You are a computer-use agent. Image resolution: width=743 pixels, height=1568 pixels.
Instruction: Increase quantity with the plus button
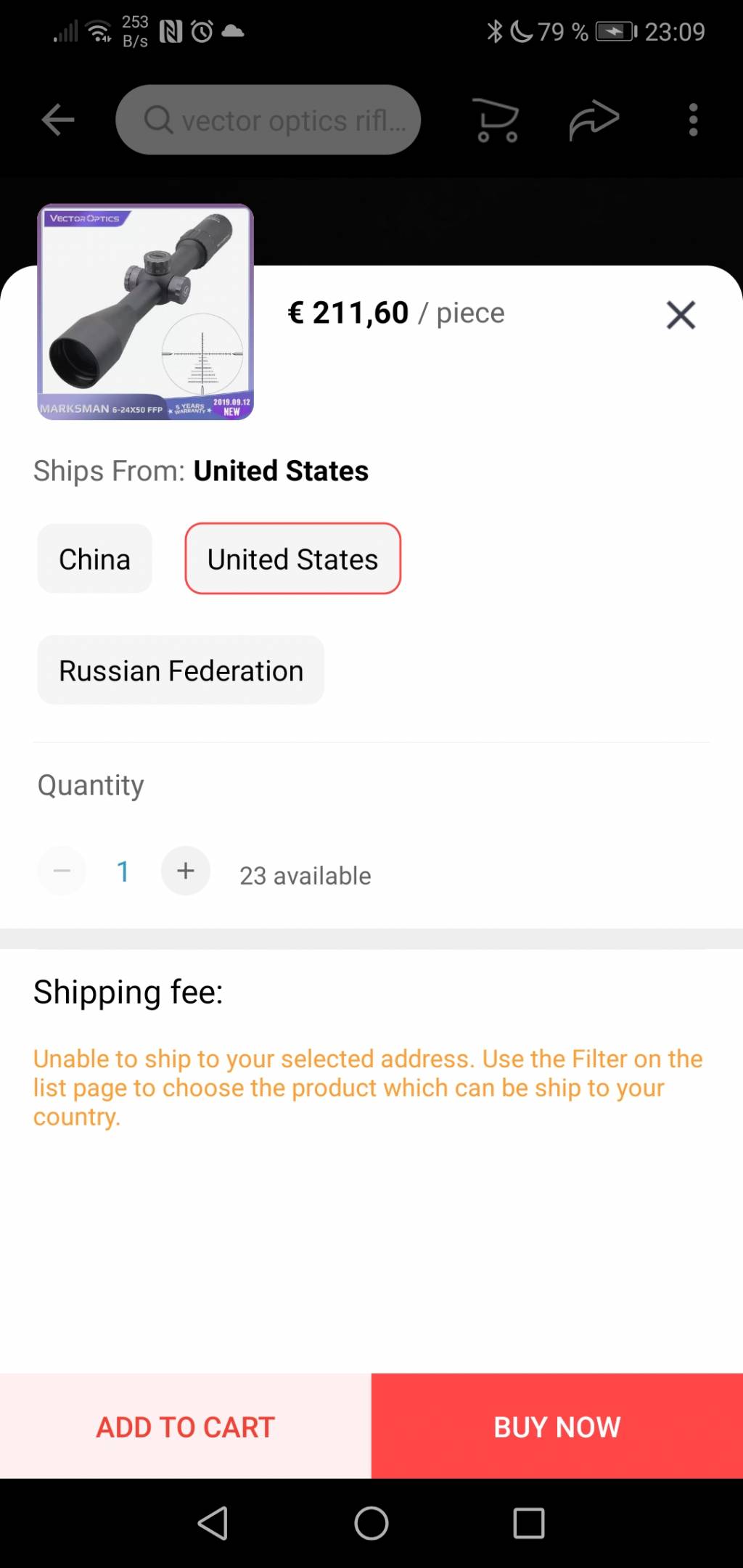(186, 871)
